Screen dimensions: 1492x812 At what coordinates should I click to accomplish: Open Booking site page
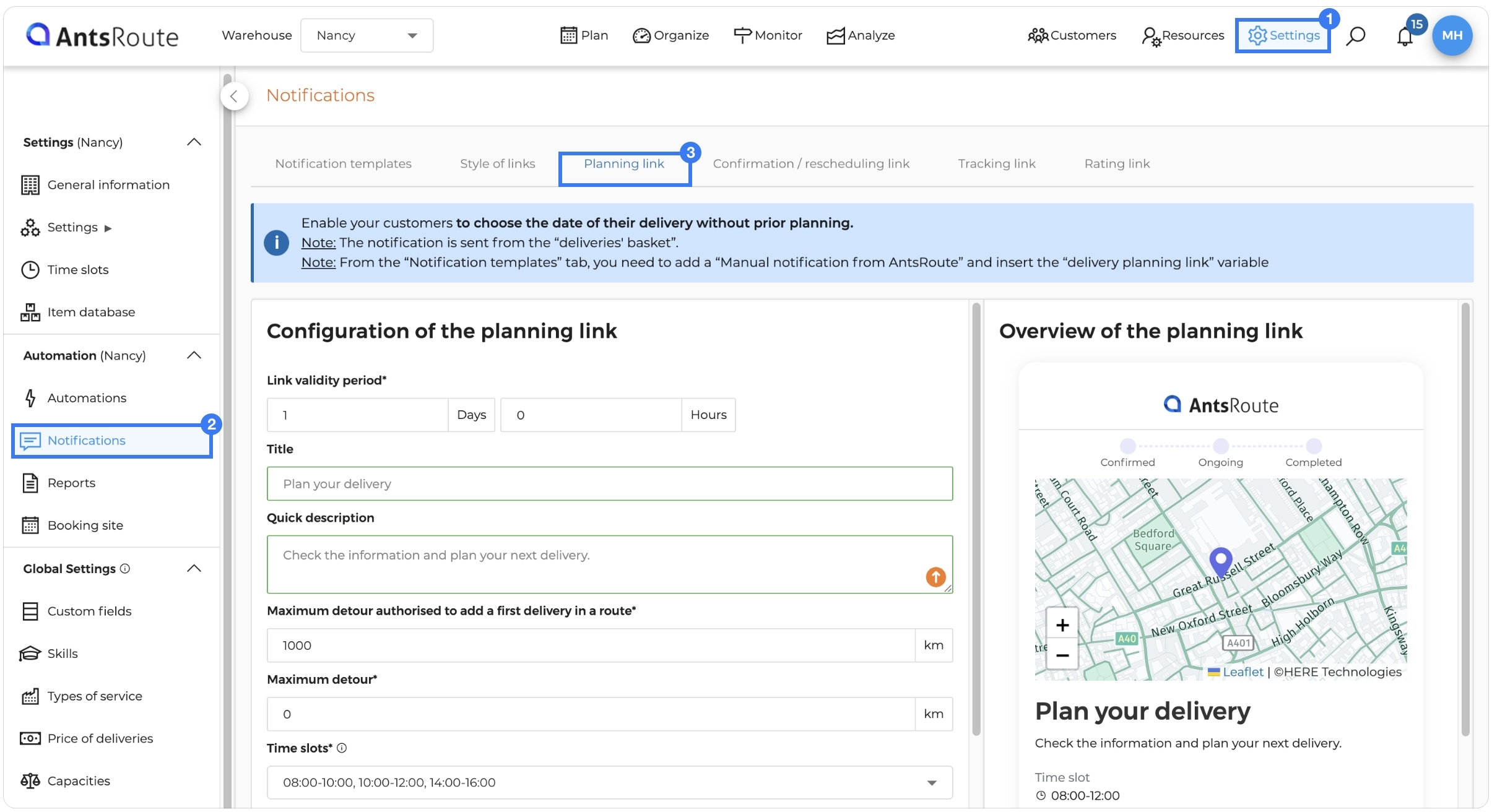(72, 525)
